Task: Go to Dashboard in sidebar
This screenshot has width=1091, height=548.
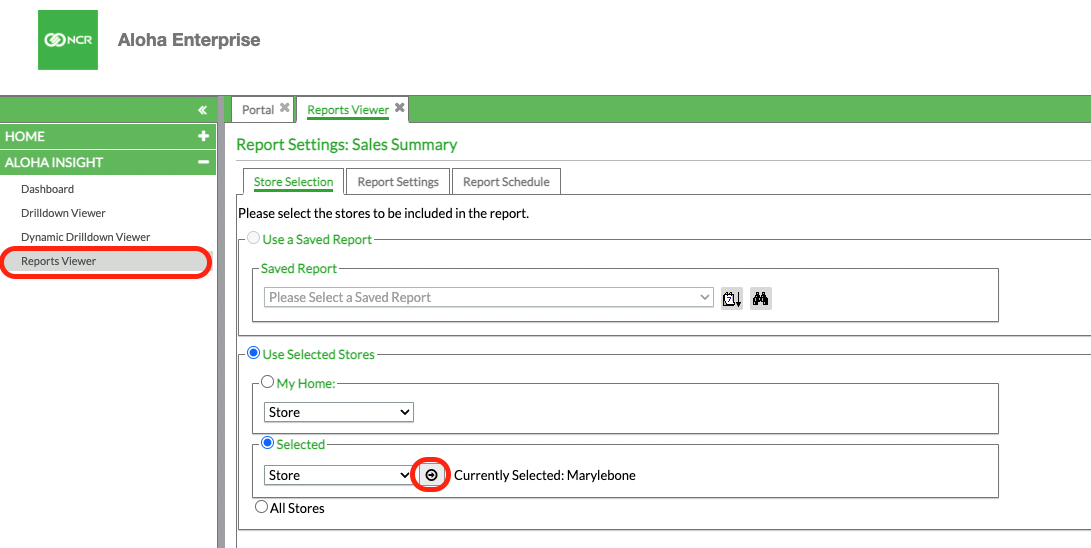Action: pyautogui.click(x=47, y=189)
